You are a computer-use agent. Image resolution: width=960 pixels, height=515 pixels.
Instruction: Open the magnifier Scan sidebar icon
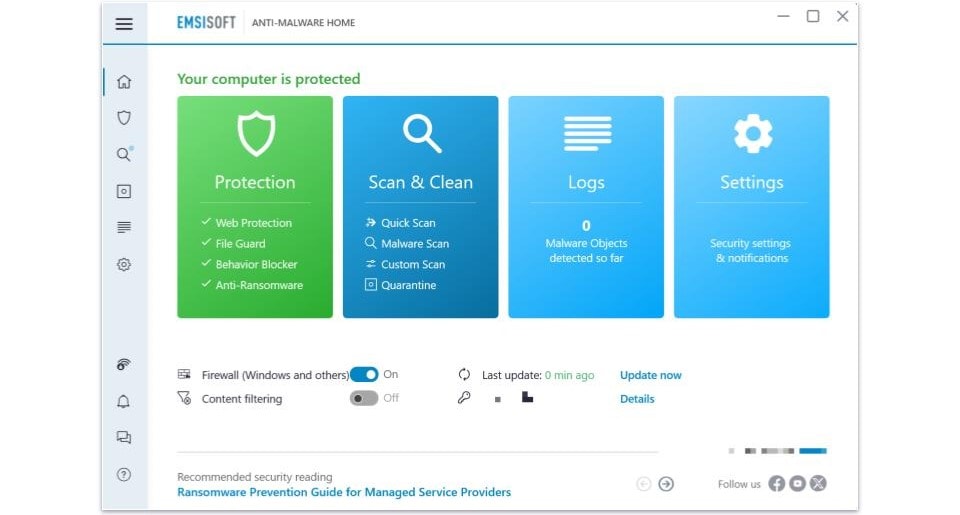click(124, 154)
